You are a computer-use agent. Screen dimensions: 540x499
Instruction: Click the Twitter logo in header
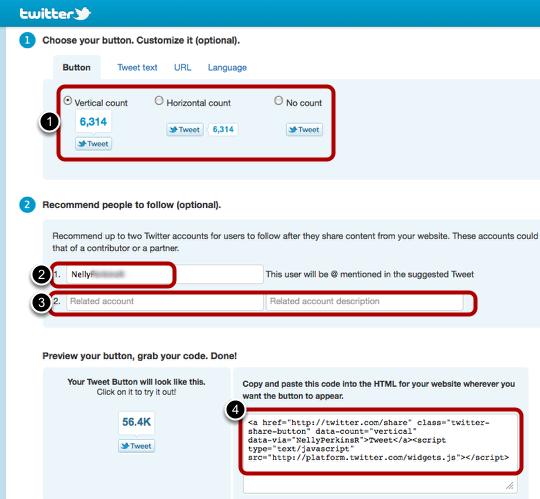pos(55,13)
